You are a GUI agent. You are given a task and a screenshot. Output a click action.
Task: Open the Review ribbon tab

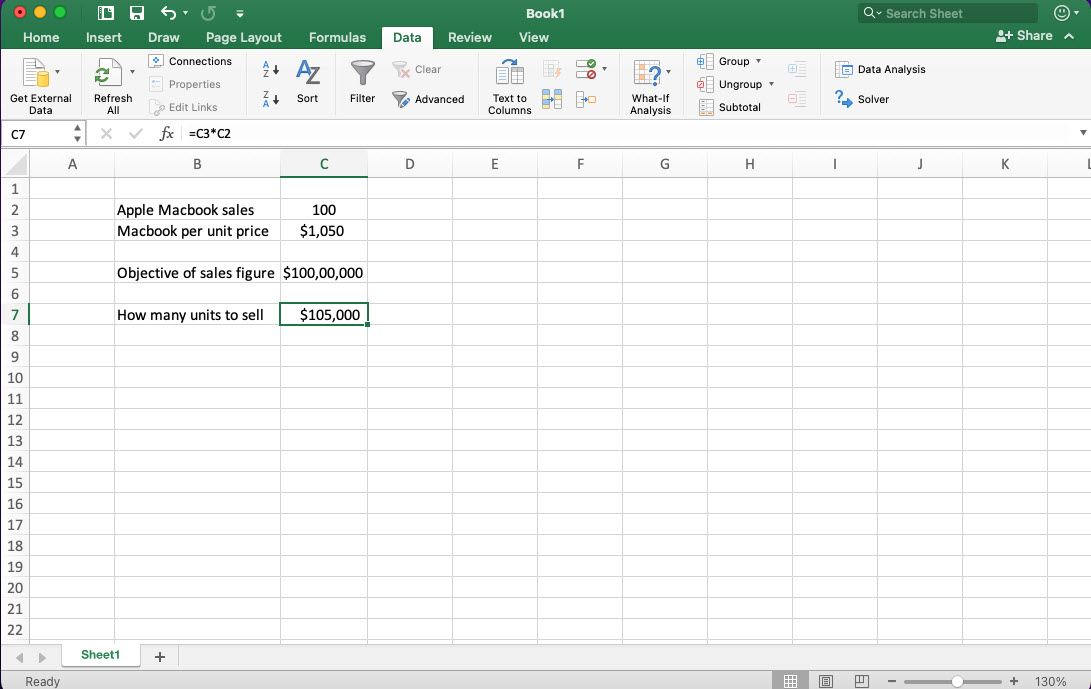click(x=470, y=37)
